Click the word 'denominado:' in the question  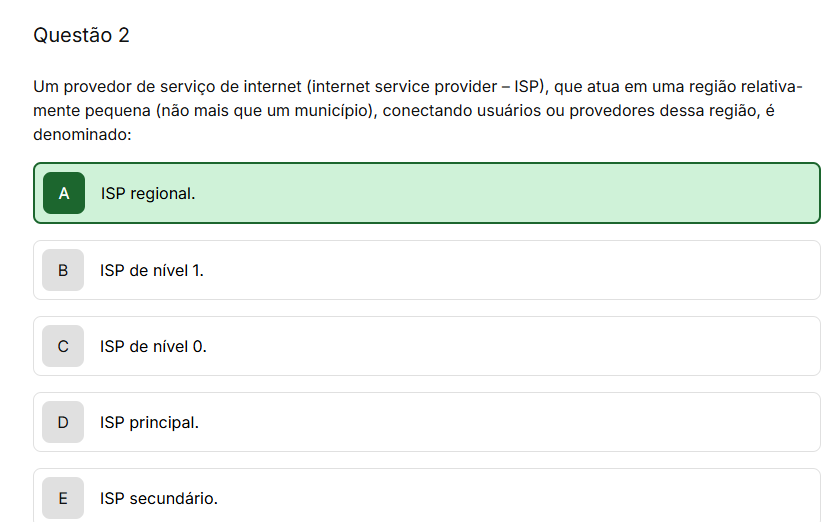[82, 134]
